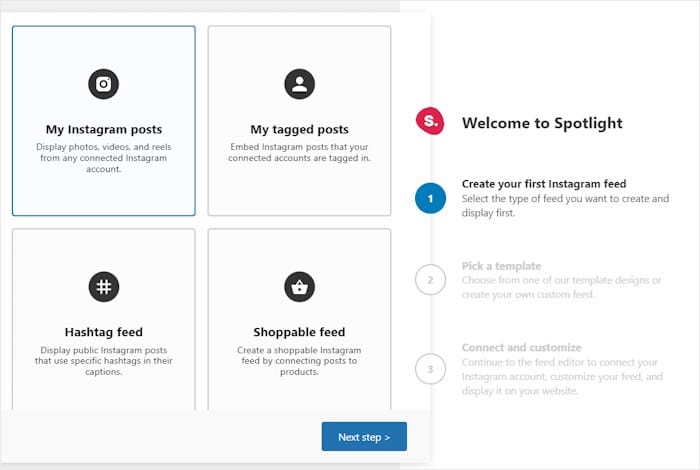The height and width of the screenshot is (470, 700).
Task: Click the Welcome to Spotlight title
Action: click(x=542, y=123)
